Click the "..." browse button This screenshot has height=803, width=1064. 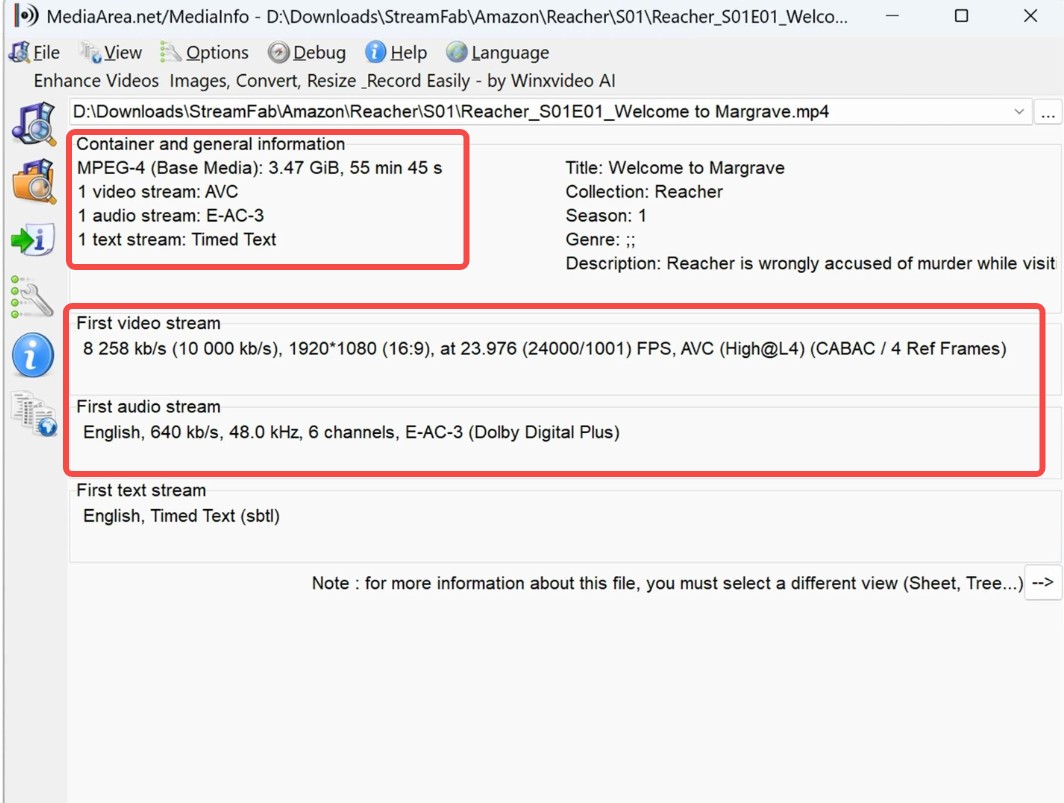click(1048, 112)
